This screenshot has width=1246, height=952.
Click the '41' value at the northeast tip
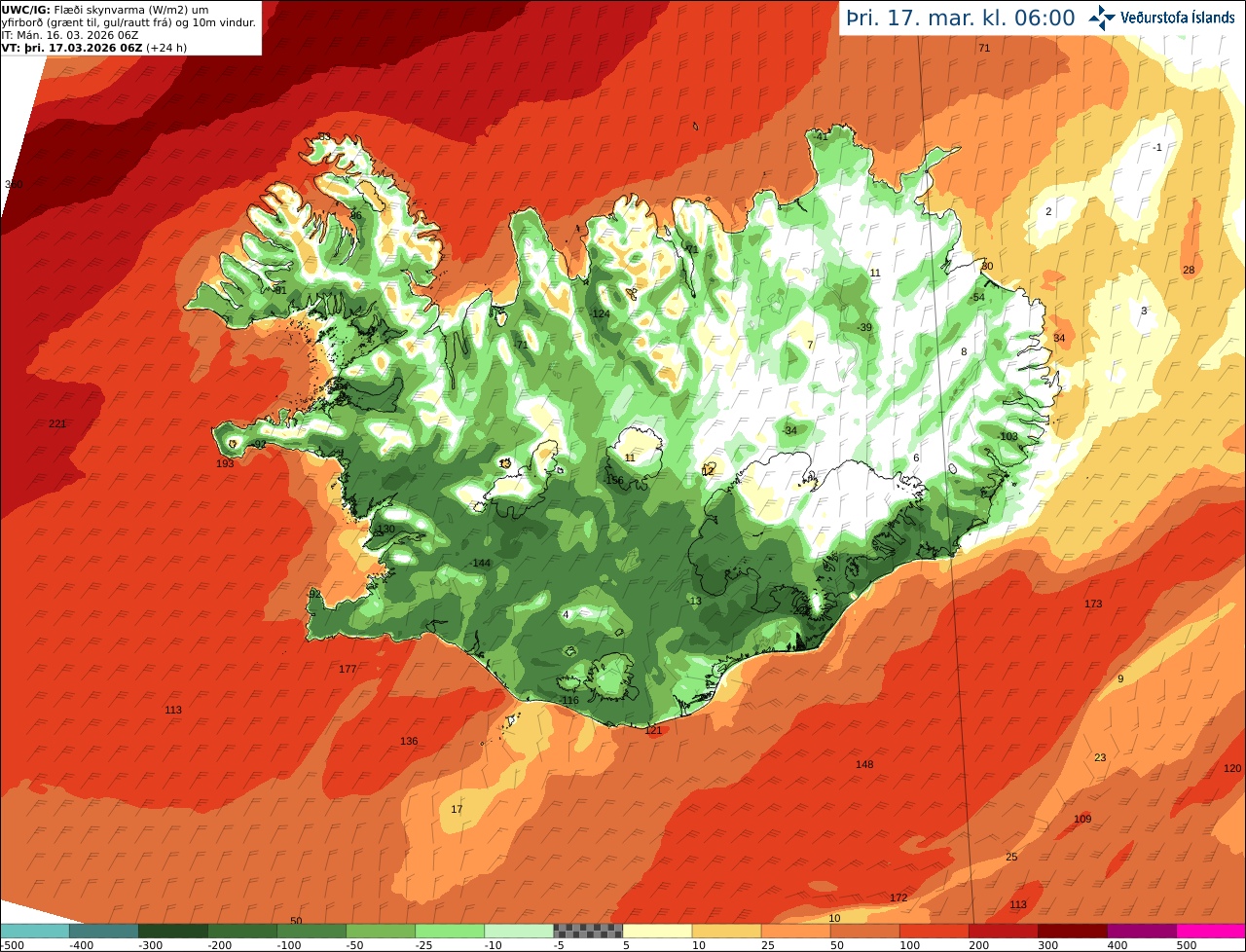pyautogui.click(x=822, y=137)
